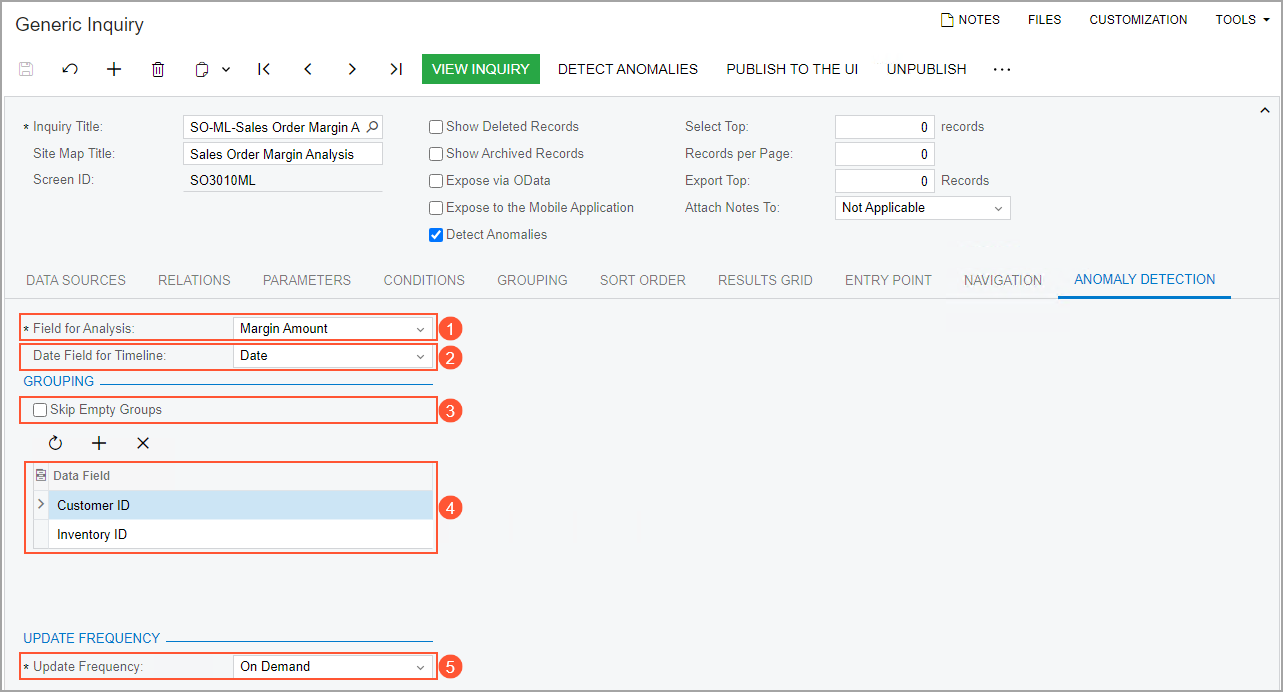Click the Records per Page input field
Viewport: 1283px width, 692px height.
[884, 154]
